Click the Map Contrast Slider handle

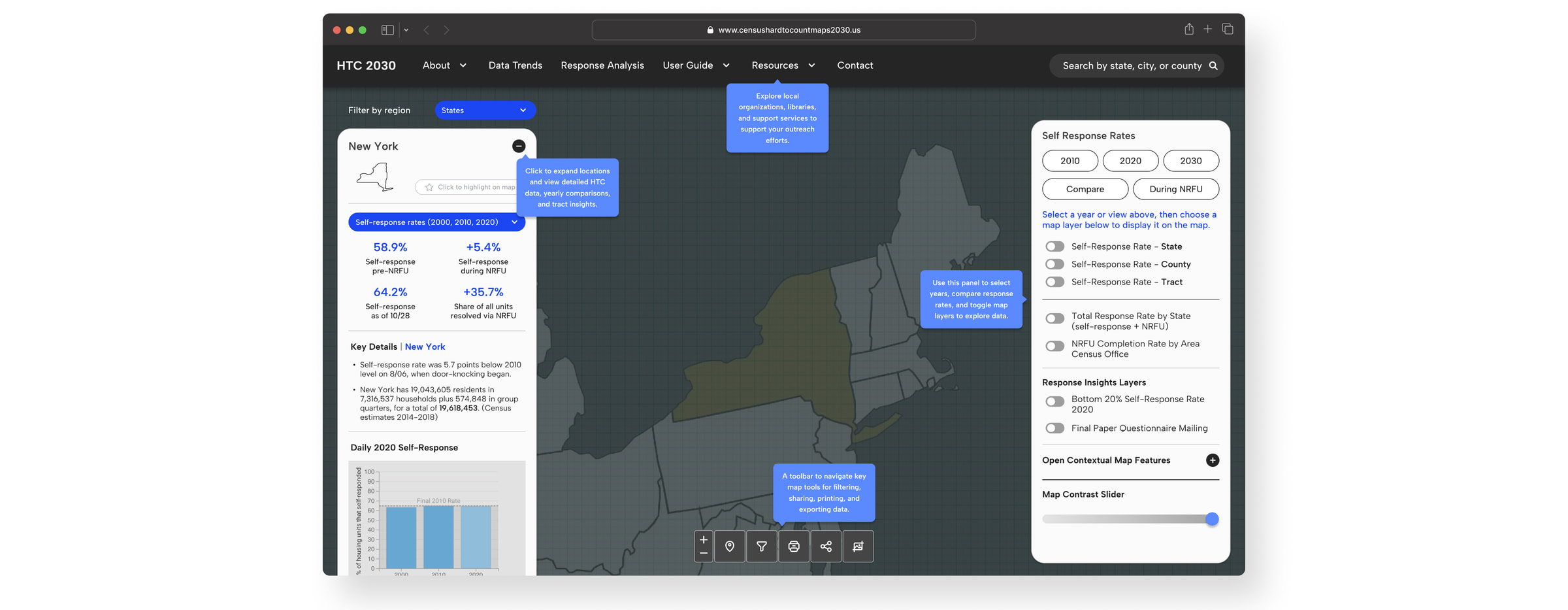pos(1212,519)
